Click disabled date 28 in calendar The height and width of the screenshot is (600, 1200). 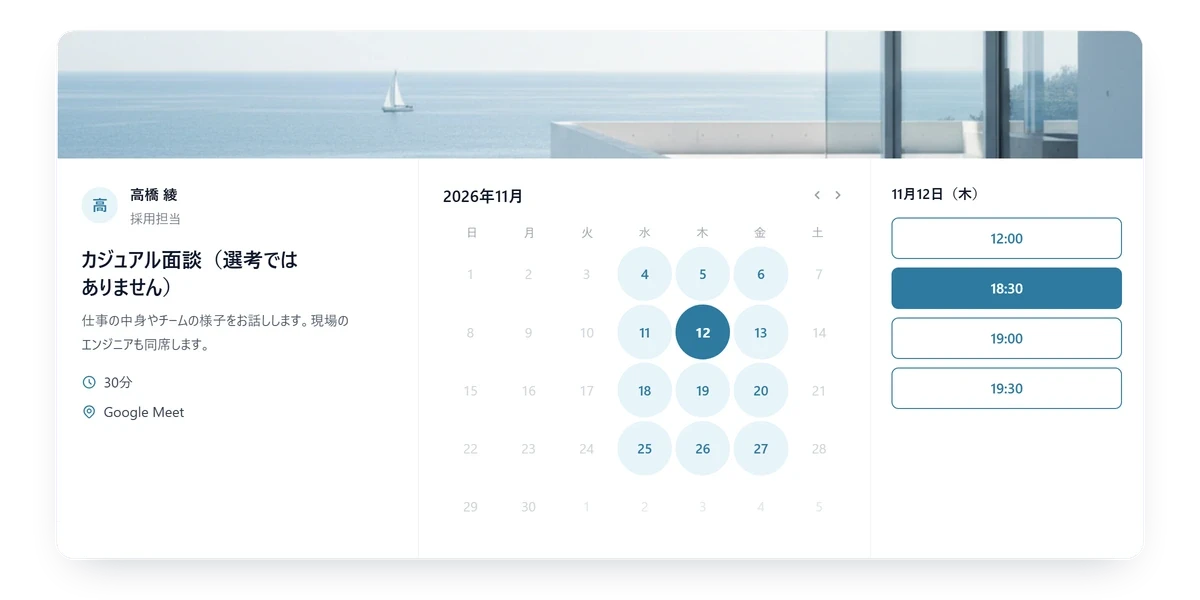(x=819, y=448)
